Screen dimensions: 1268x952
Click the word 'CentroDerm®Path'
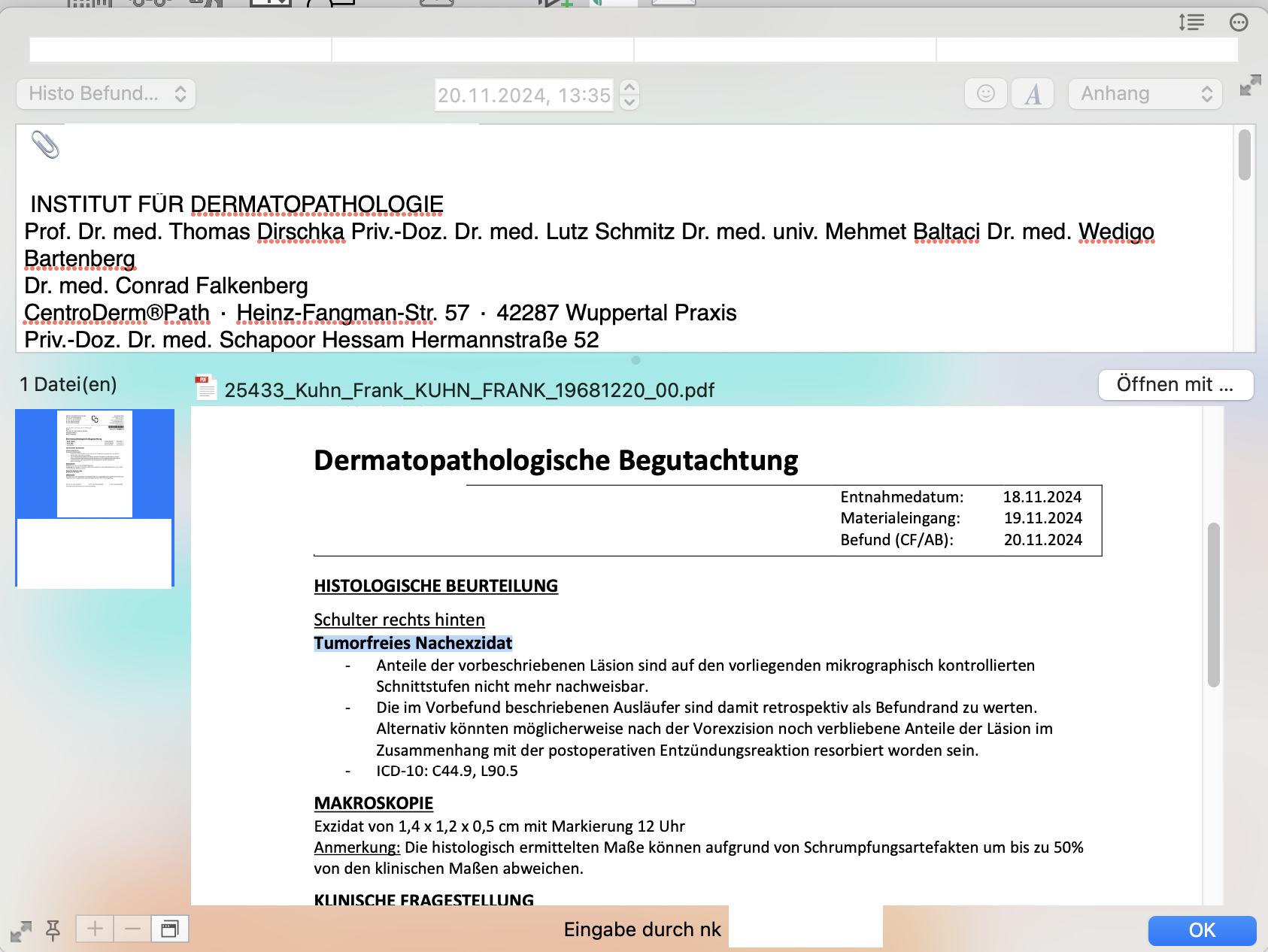click(117, 313)
